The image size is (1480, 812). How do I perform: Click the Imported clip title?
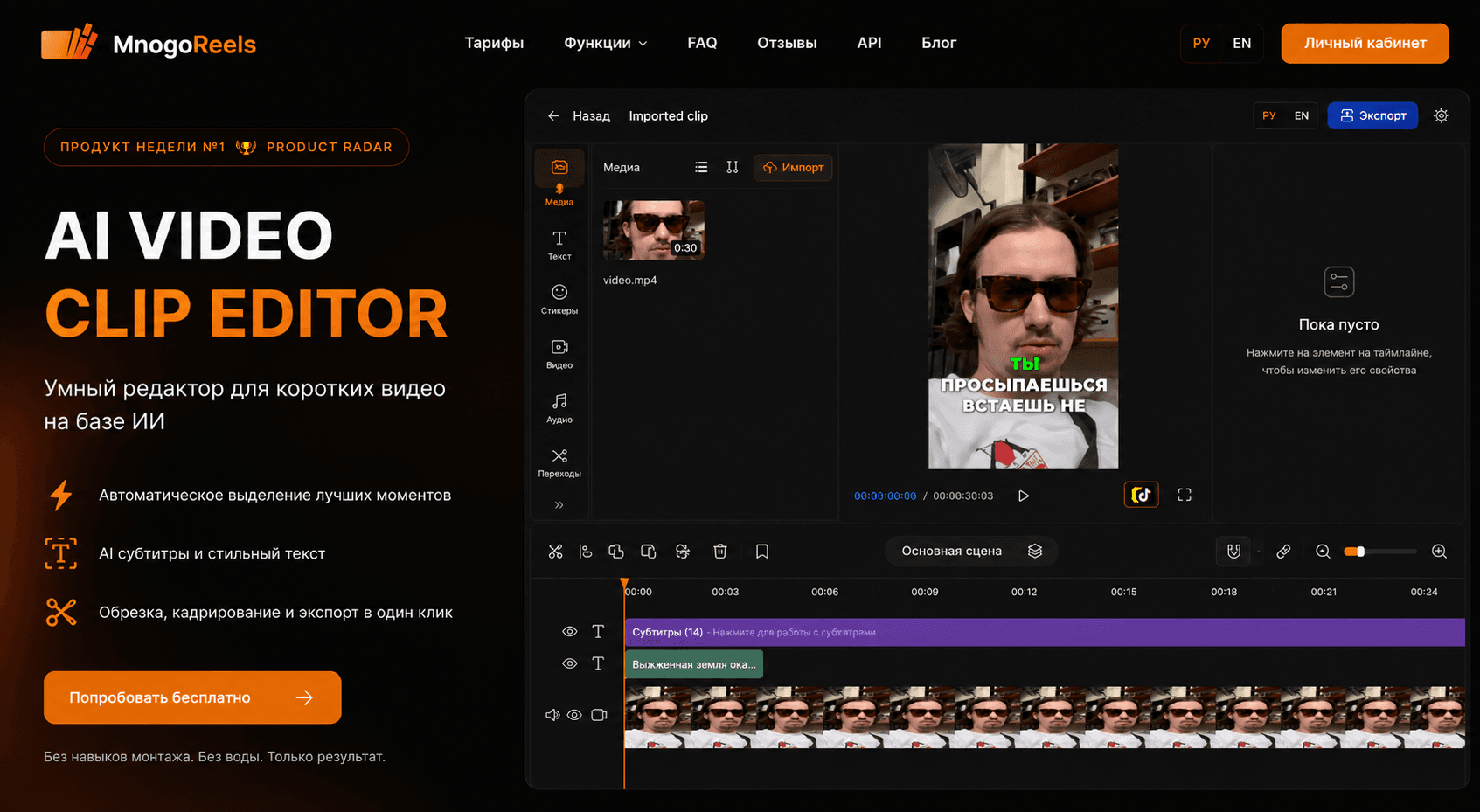[669, 115]
